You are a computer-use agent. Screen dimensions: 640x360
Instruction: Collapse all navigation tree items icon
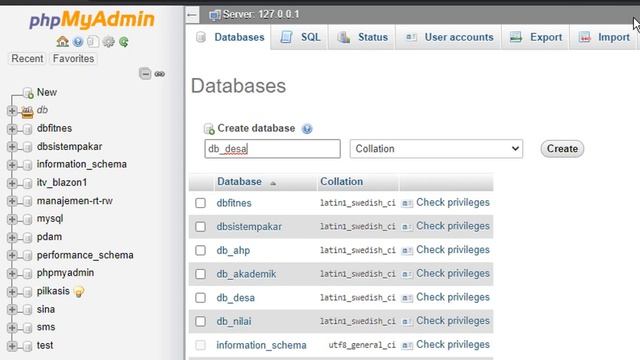point(145,74)
